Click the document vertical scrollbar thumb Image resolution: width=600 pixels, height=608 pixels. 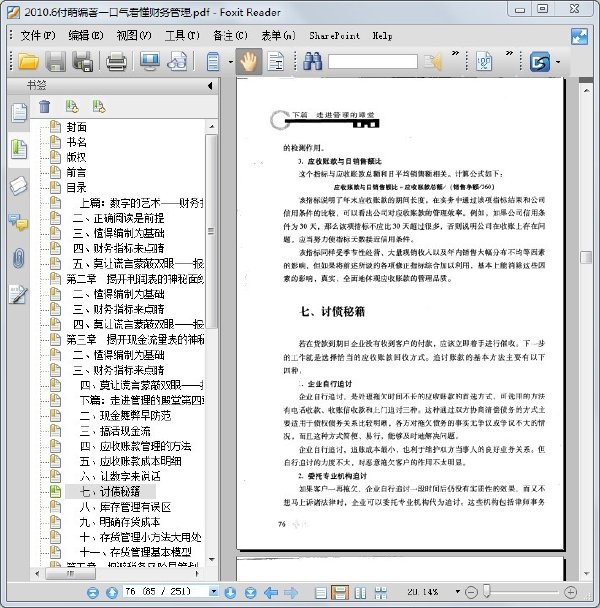point(586,257)
